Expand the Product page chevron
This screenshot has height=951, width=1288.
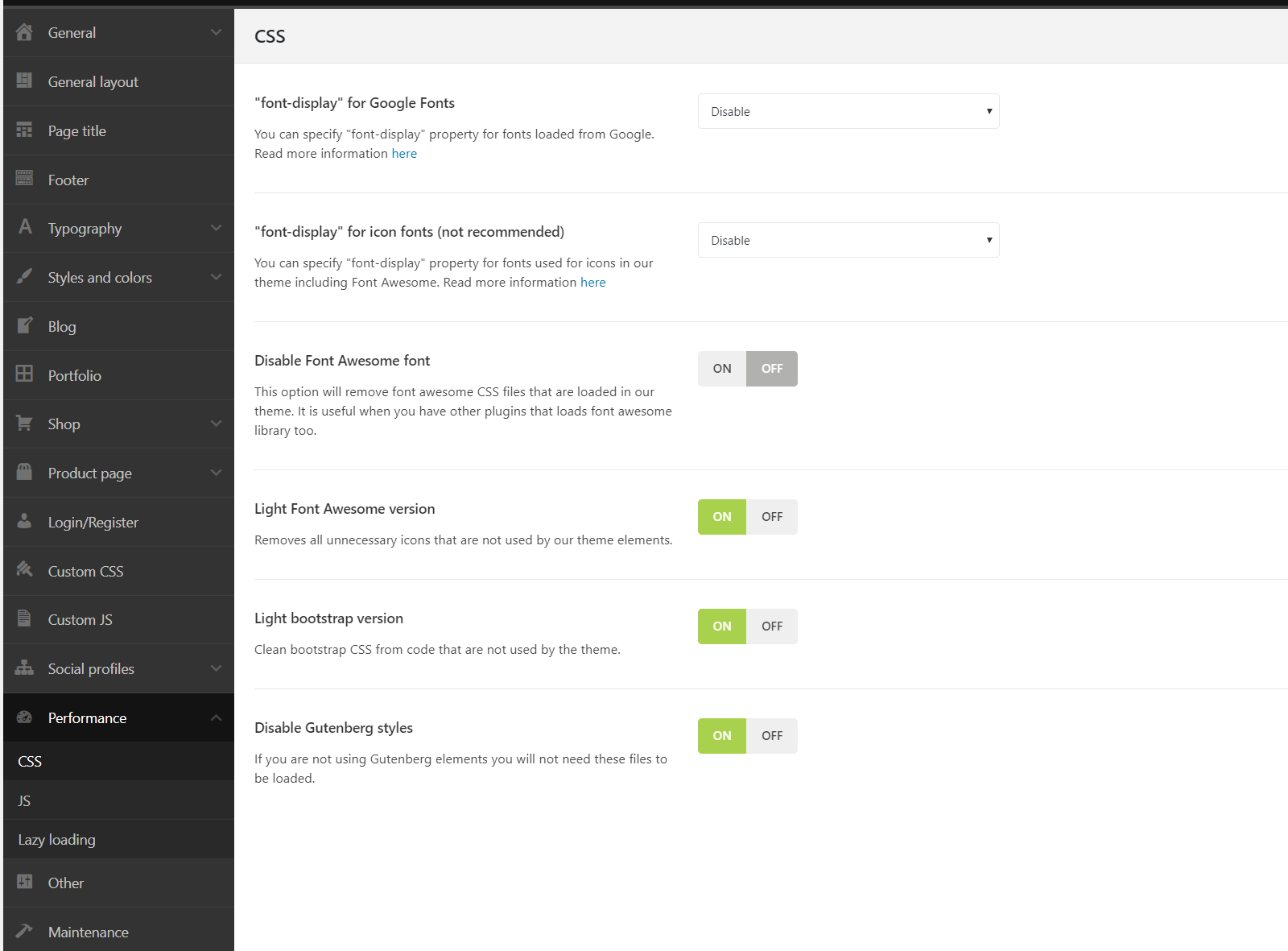[216, 473]
